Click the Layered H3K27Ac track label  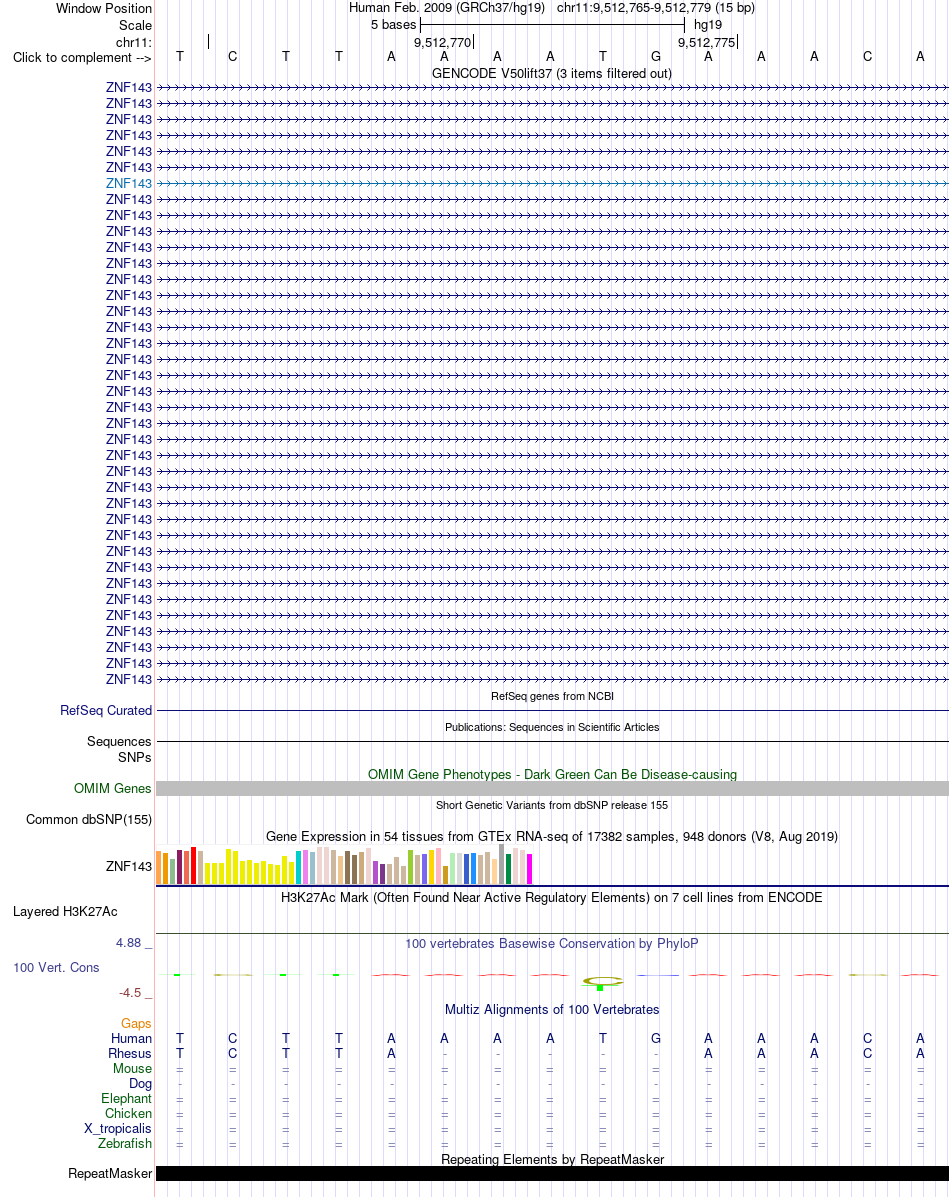[66, 911]
